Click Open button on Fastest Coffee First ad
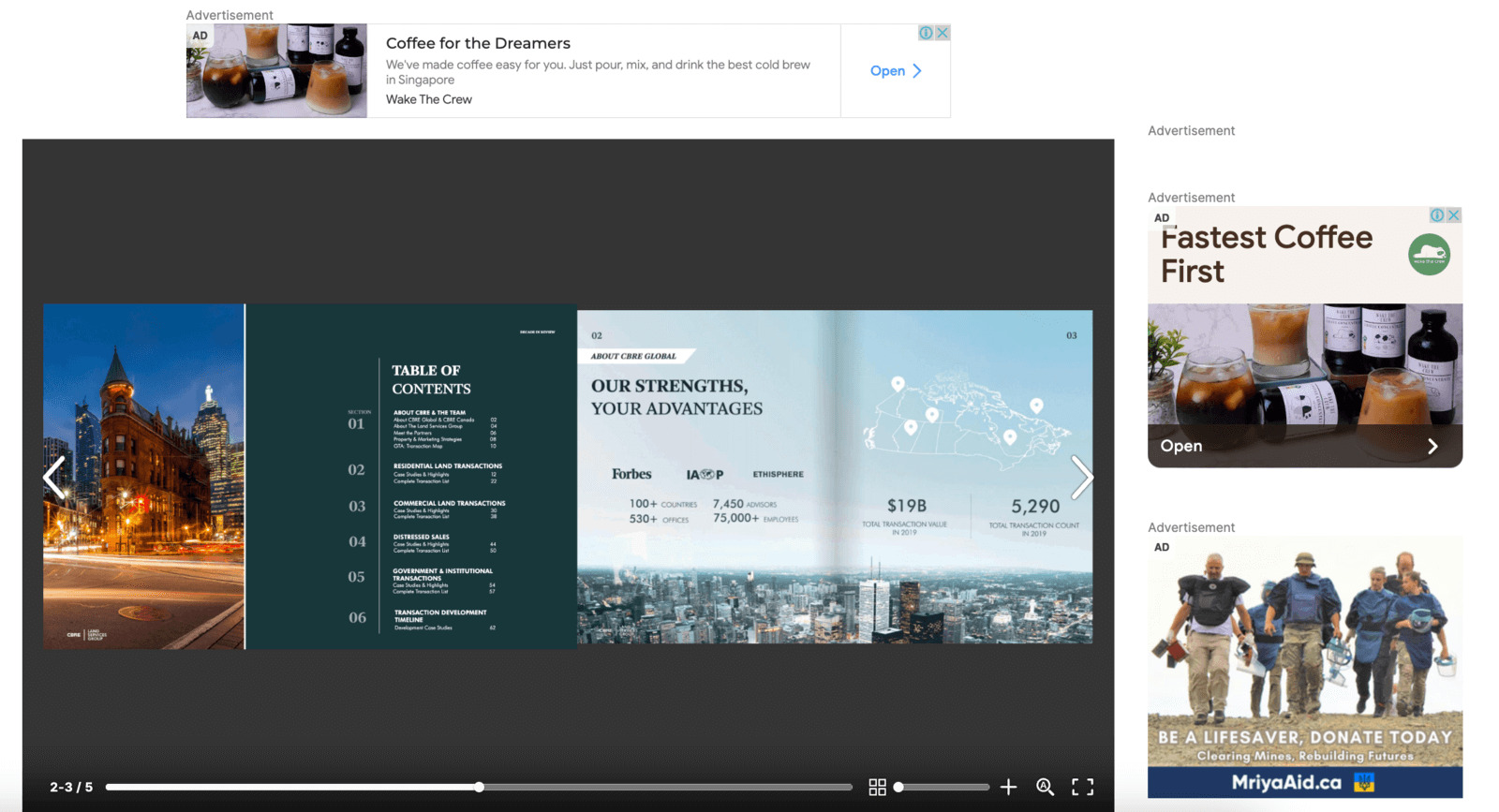Screen dimensions: 1499x812 tap(1305, 446)
